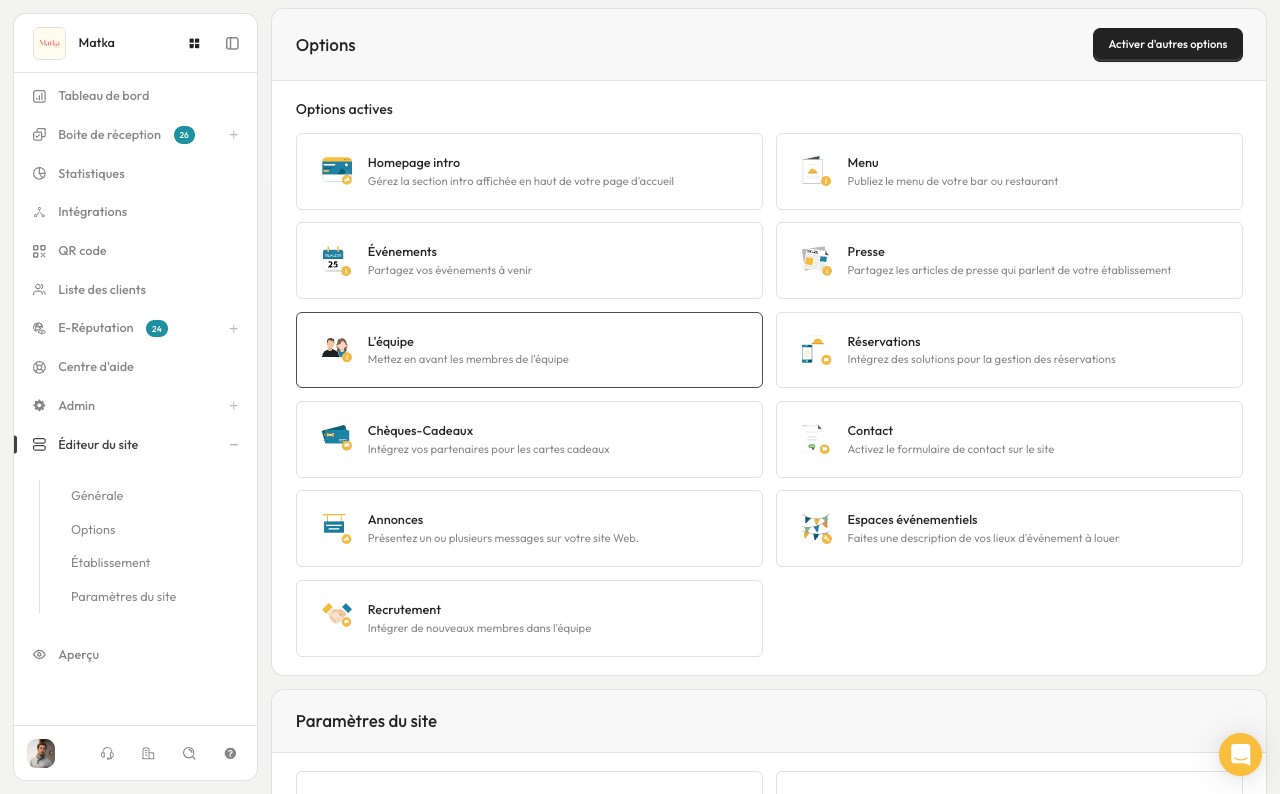Open the Réservations option title
Image resolution: width=1280 pixels, height=794 pixels.
click(x=884, y=342)
